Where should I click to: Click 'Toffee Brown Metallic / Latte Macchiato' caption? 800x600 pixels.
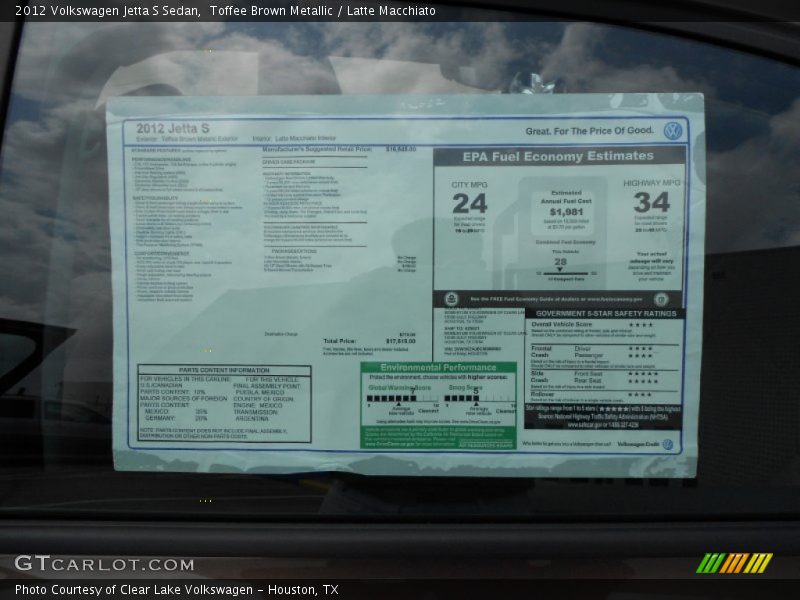pyautogui.click(x=322, y=11)
